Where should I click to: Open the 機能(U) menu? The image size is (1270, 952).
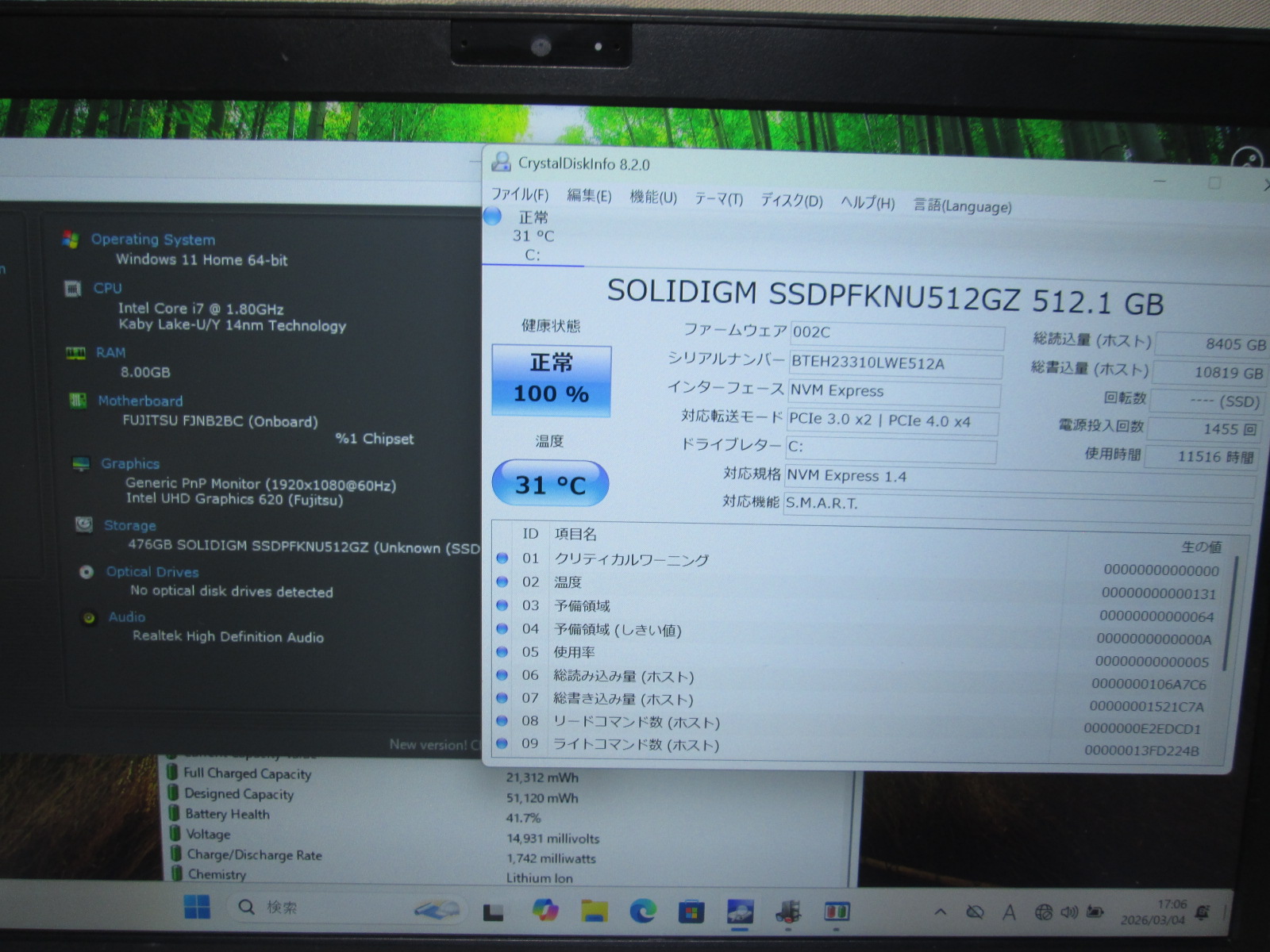[x=652, y=197]
